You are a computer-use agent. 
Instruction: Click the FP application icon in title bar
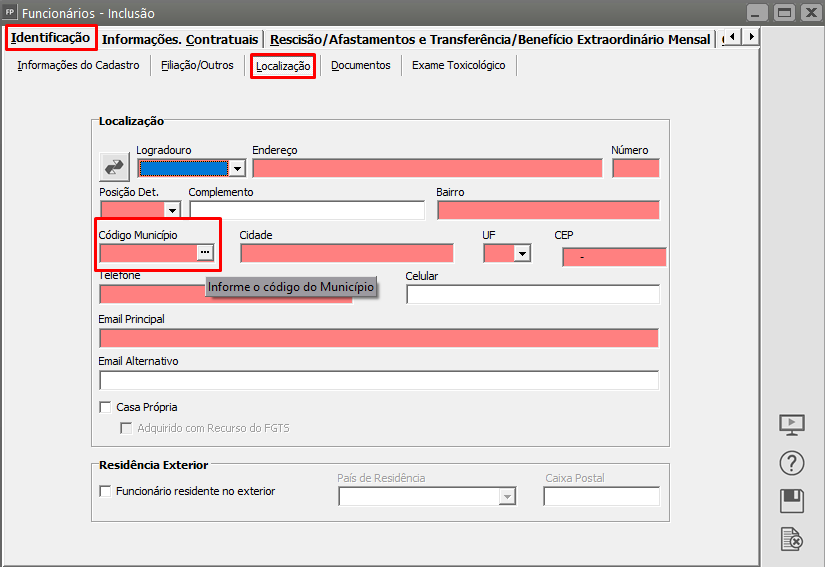pos(9,12)
